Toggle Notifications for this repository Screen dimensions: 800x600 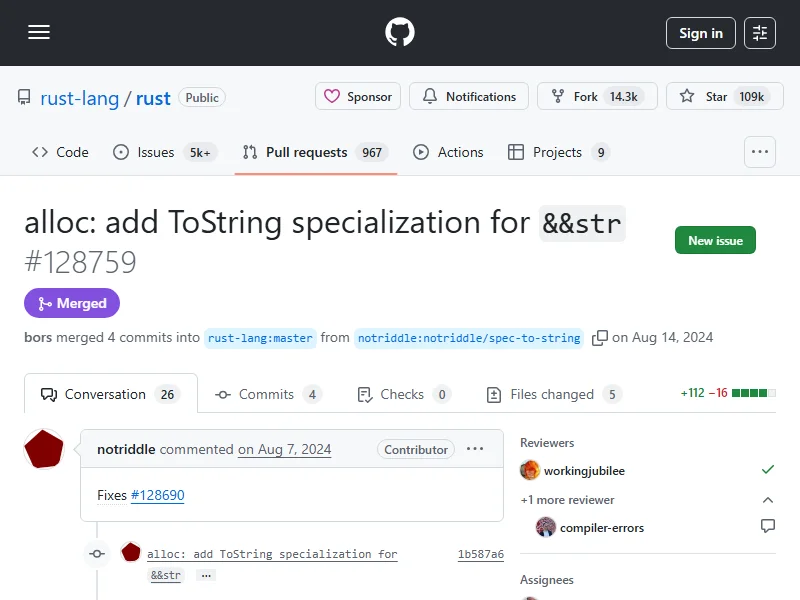tap(469, 97)
